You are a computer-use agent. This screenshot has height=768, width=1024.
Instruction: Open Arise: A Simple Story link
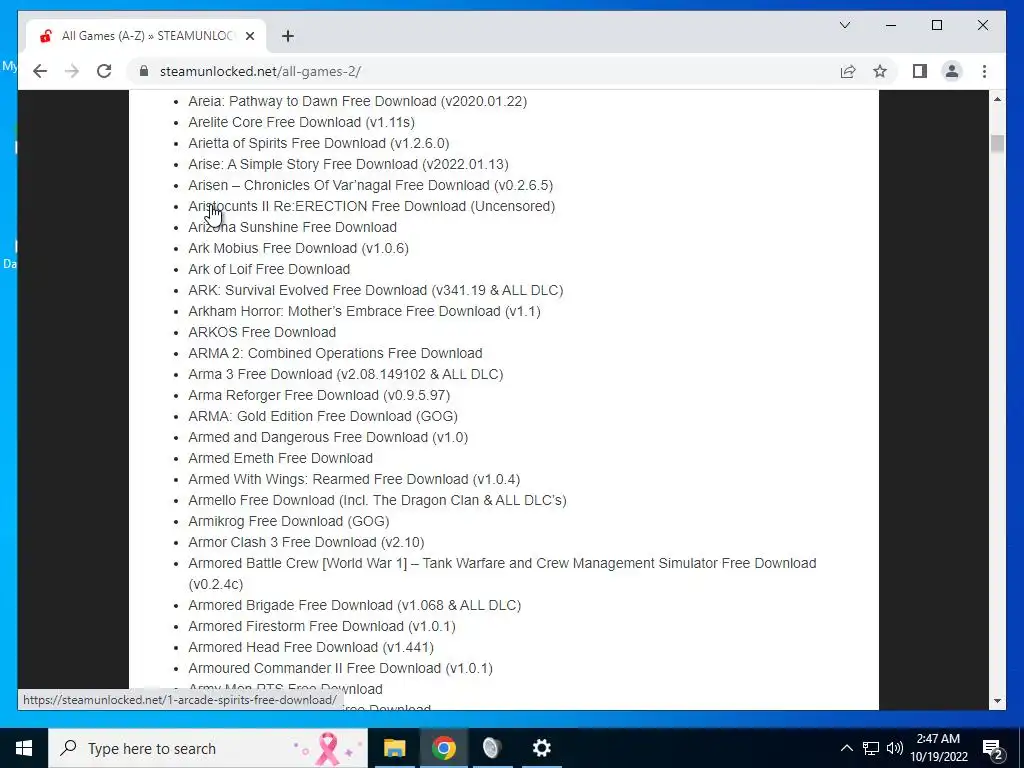348,164
